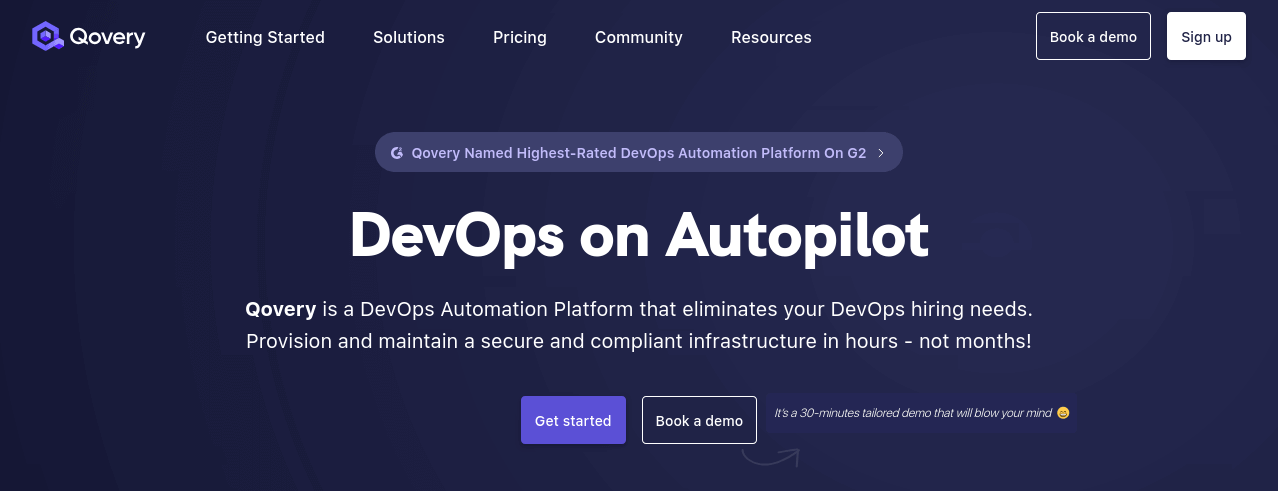
Task: Open the Highest-Rated DevOps Automation Platform announcement
Action: 638,153
